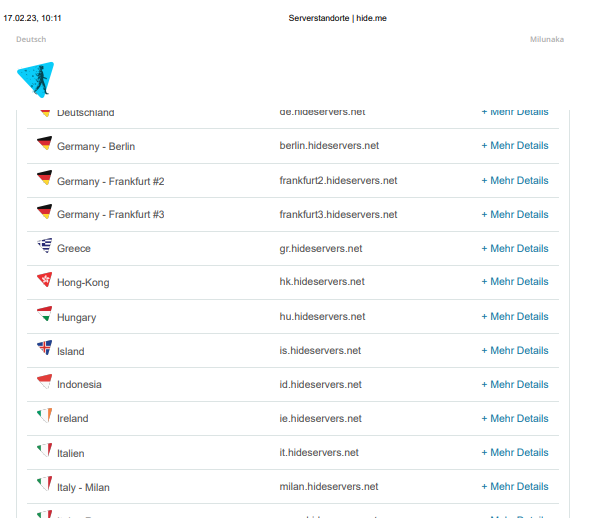
Task: Open the Milunaka account menu
Action: click(547, 39)
